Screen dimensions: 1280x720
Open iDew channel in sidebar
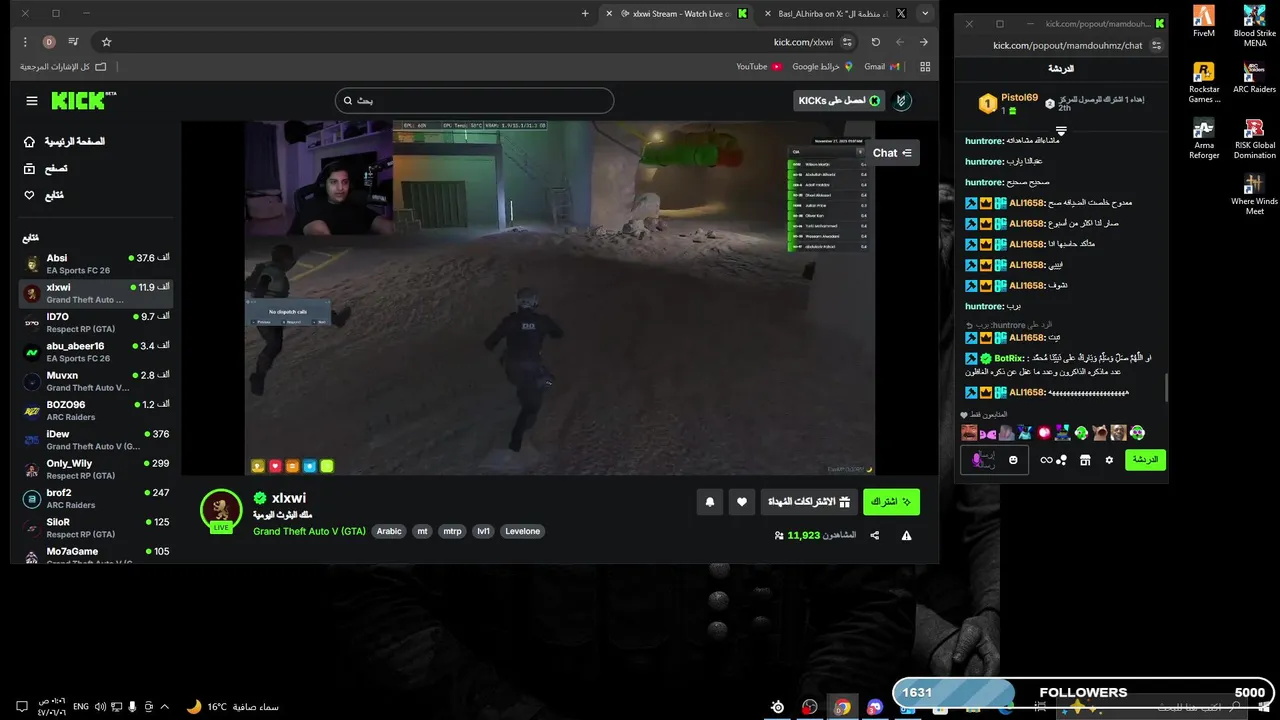96,440
